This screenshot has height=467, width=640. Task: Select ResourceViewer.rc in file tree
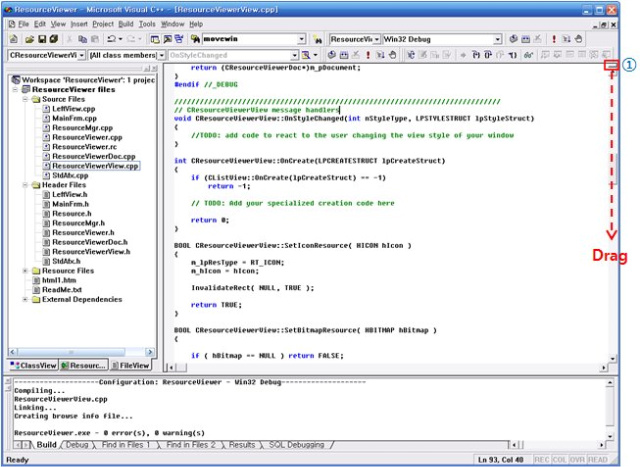[x=84, y=147]
